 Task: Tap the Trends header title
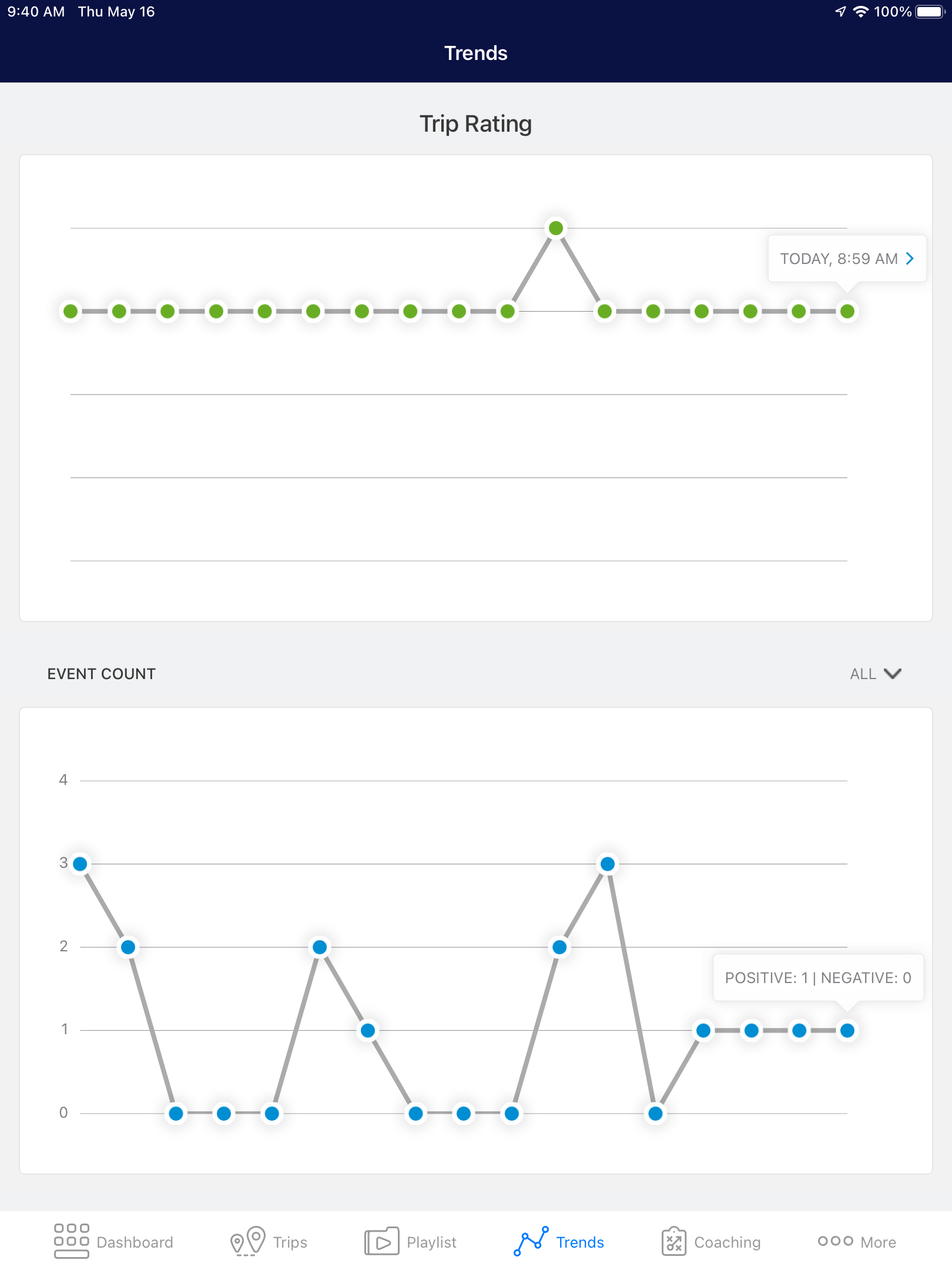point(476,53)
